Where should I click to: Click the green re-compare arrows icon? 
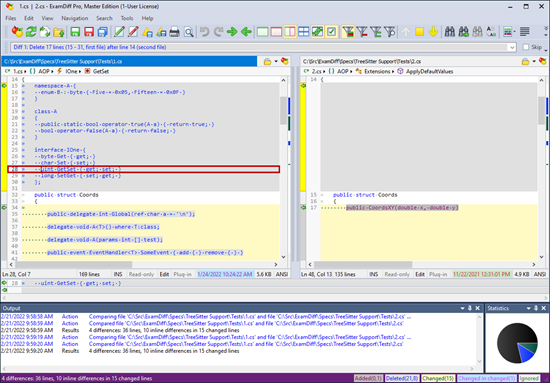31,32
